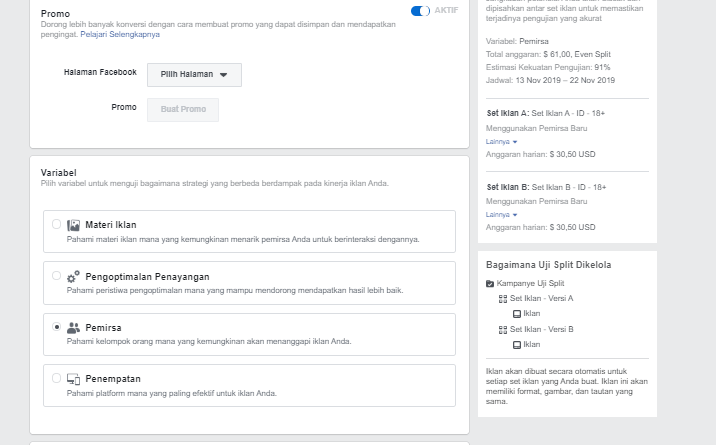The height and width of the screenshot is (445, 716).
Task: Click the Bagaimana Uji Split Dikelola heading
Action: tap(548, 265)
